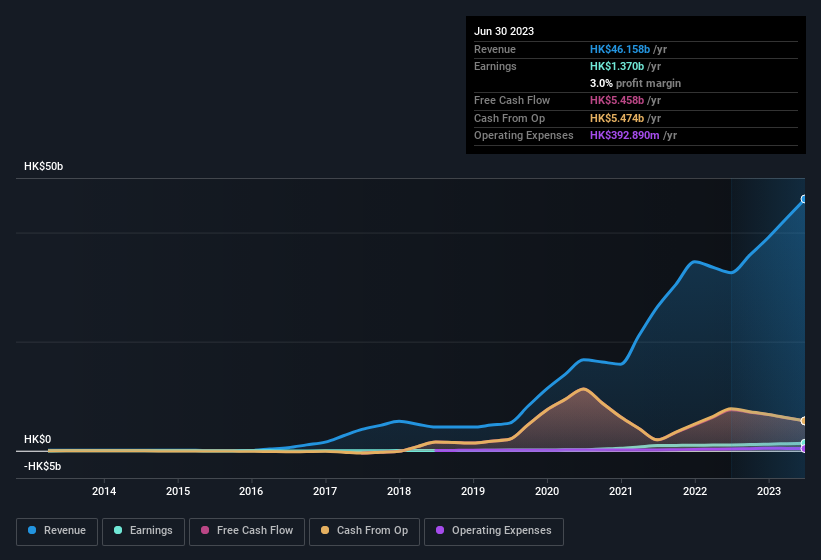The image size is (821, 560).
Task: Click the purple Operating Expenses endpoint marker
Action: (x=804, y=449)
